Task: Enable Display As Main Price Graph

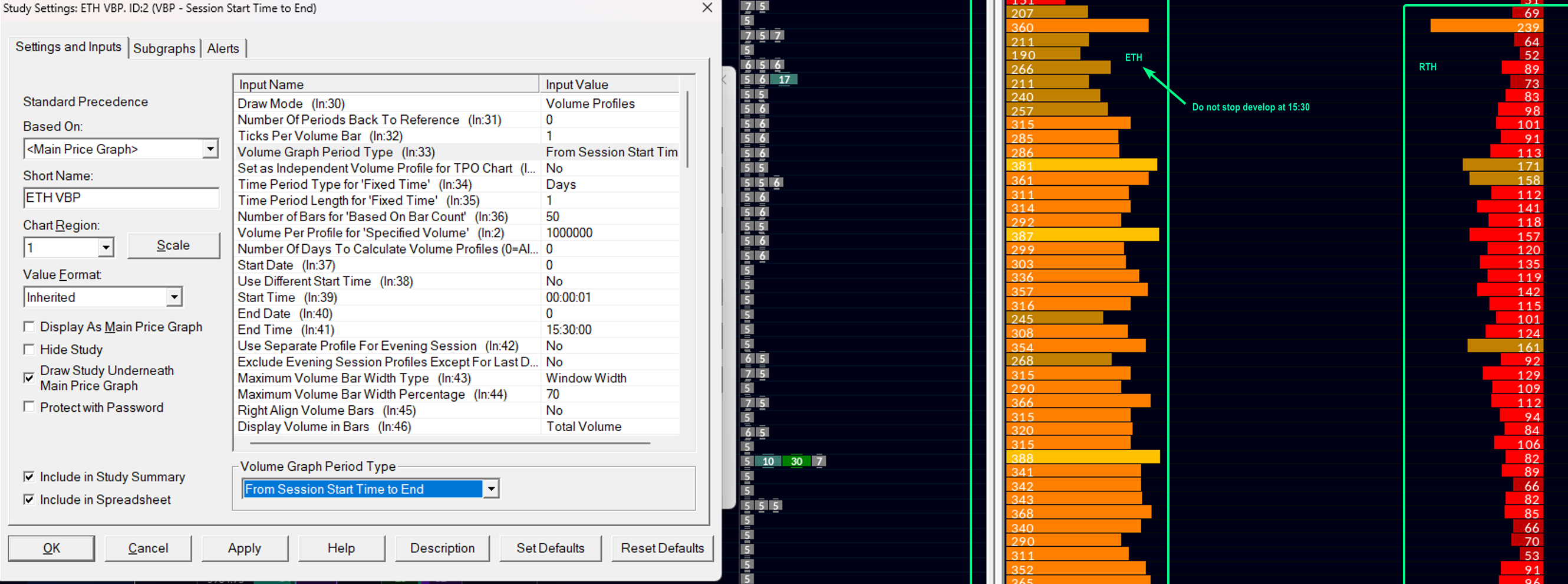Action: (x=29, y=327)
